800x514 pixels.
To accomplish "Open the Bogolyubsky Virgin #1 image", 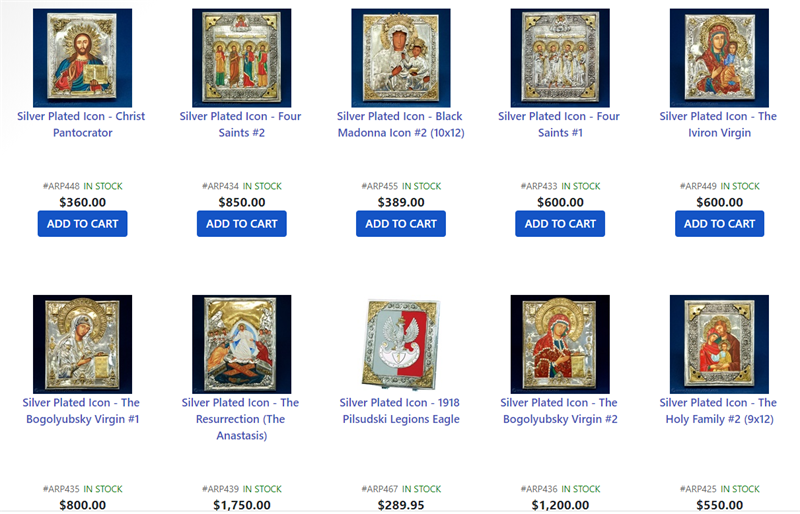I will coord(82,344).
